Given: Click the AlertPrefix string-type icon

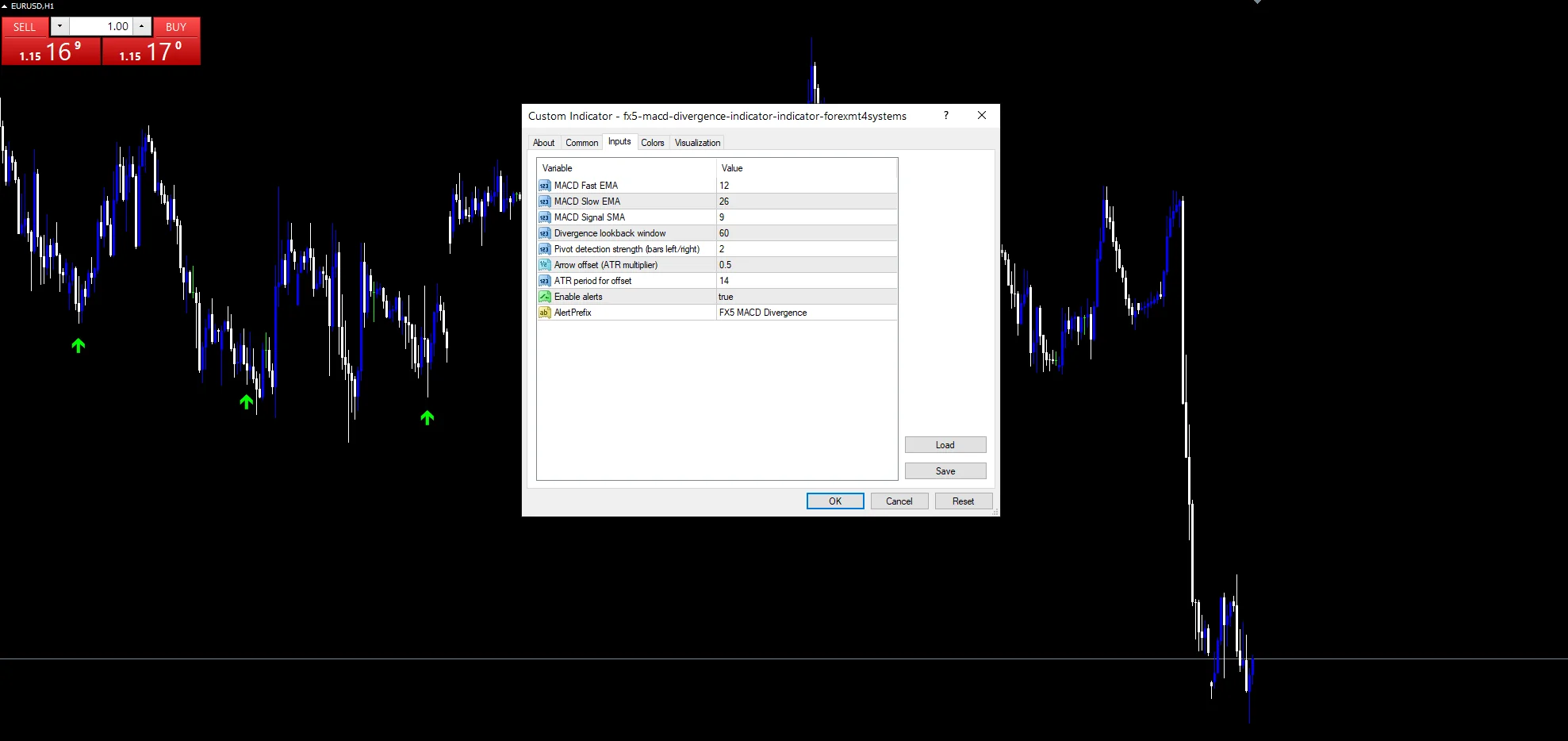Looking at the screenshot, I should [544, 313].
